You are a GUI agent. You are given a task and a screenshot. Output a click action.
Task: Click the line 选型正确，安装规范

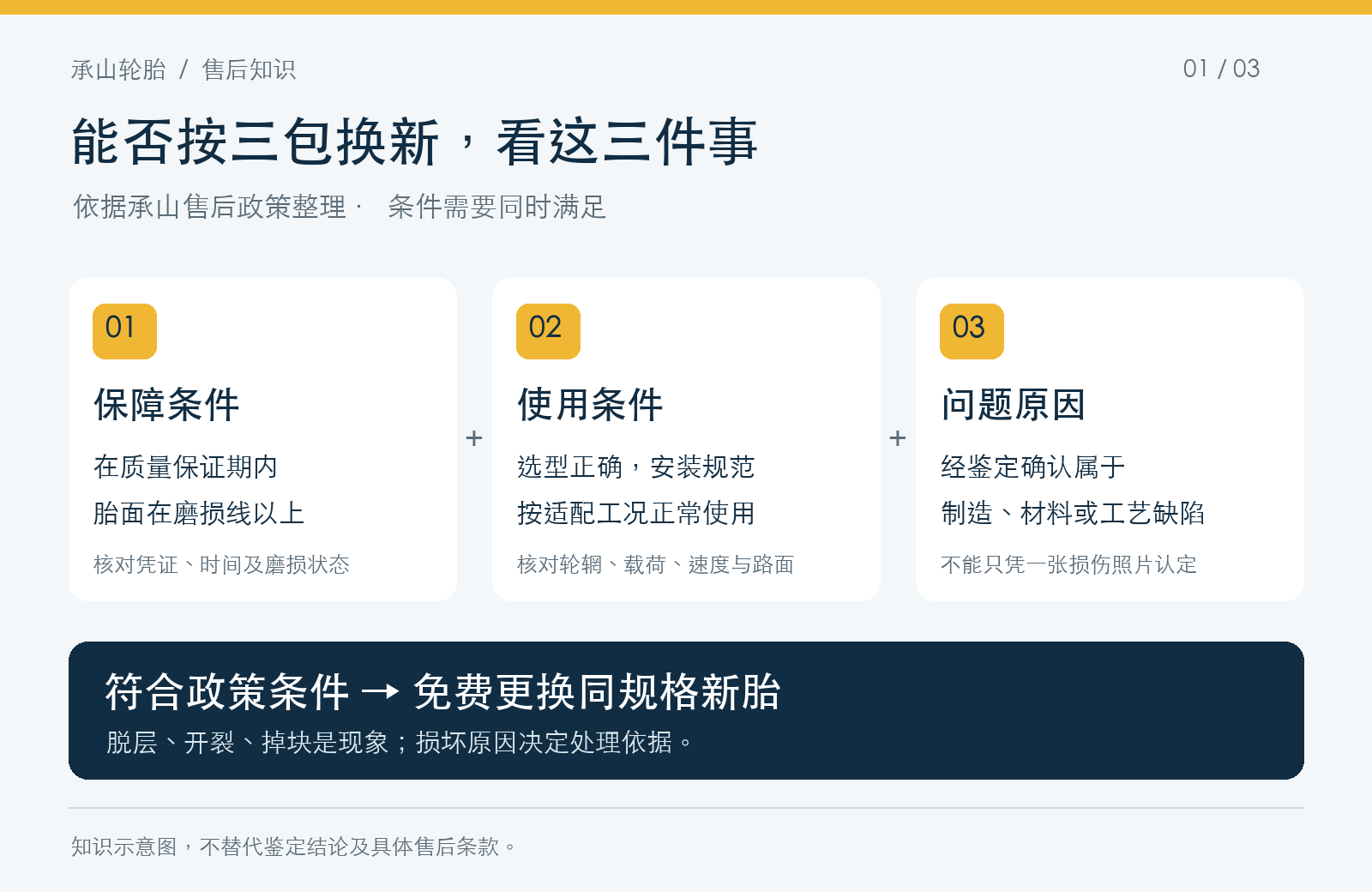pos(635,467)
